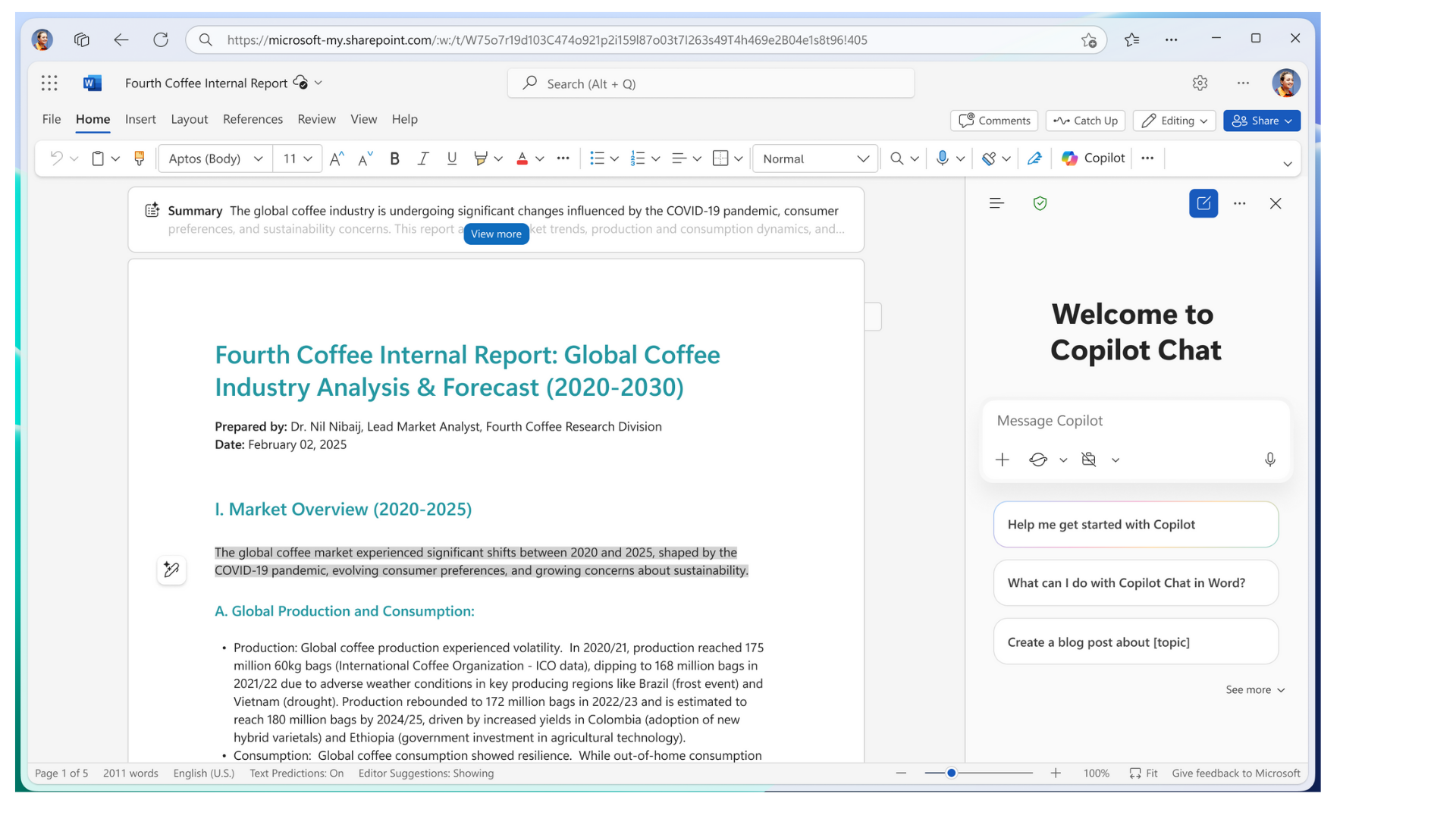The height and width of the screenshot is (819, 1456).
Task: Toggle italic formatting
Action: pos(423,158)
